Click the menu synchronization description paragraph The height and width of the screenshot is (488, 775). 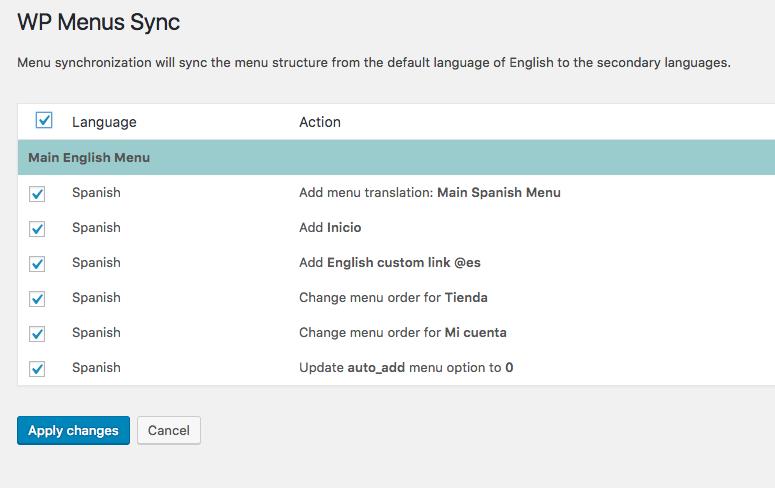[x=374, y=62]
